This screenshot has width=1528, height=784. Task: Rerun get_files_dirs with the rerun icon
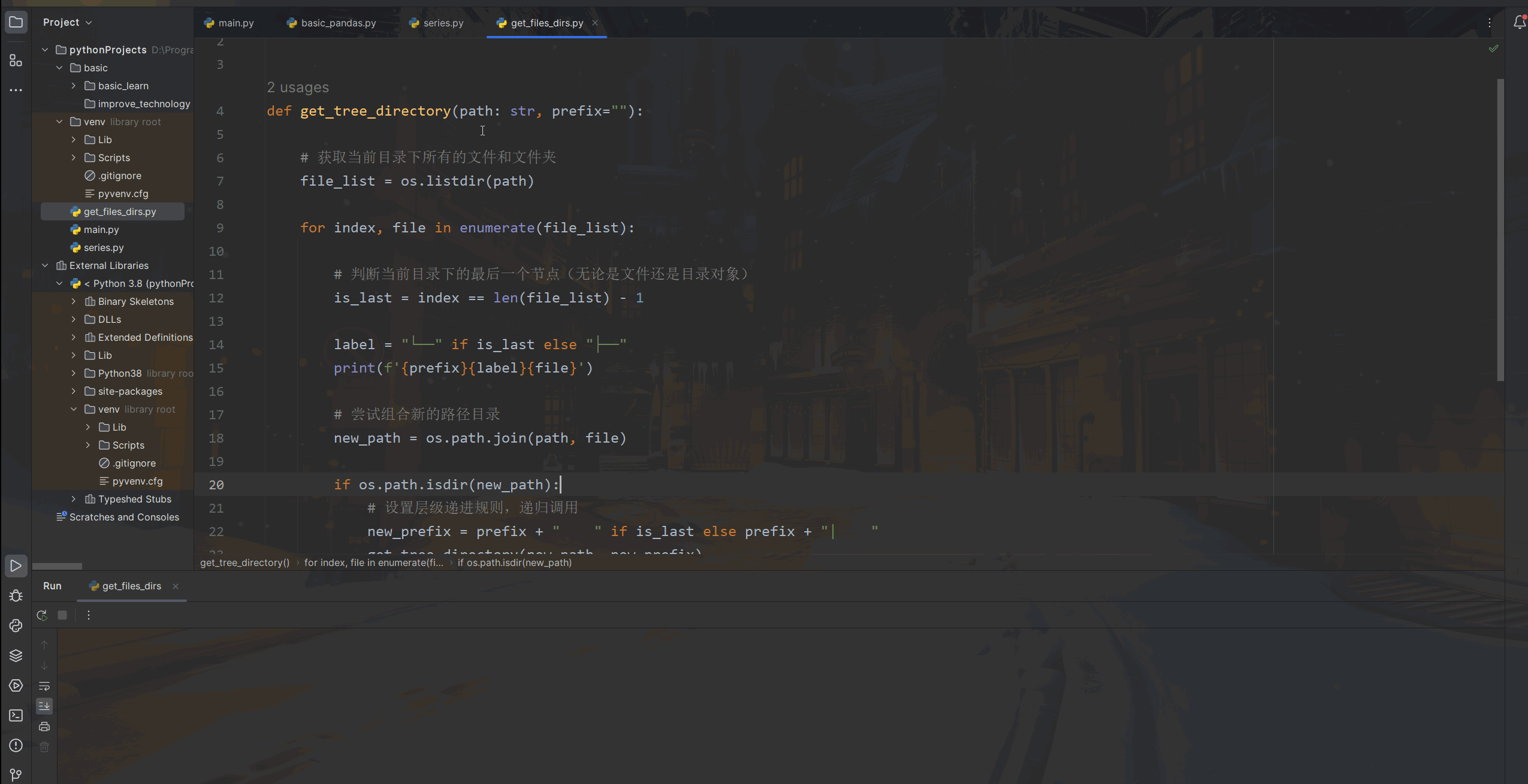(x=42, y=615)
